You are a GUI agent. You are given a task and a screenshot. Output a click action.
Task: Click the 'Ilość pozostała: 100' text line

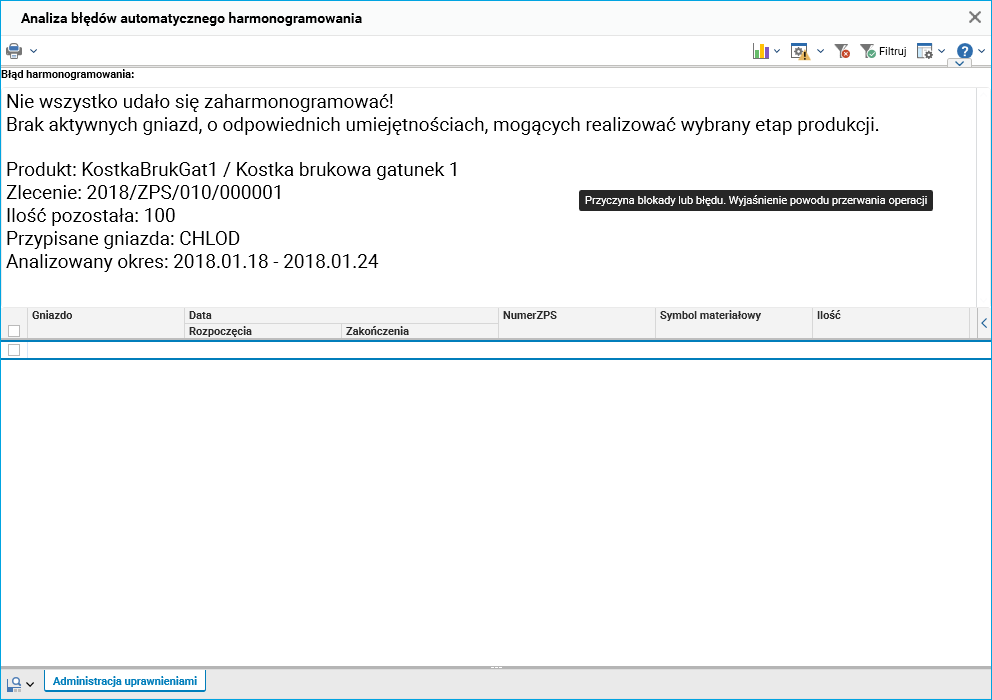(90, 215)
